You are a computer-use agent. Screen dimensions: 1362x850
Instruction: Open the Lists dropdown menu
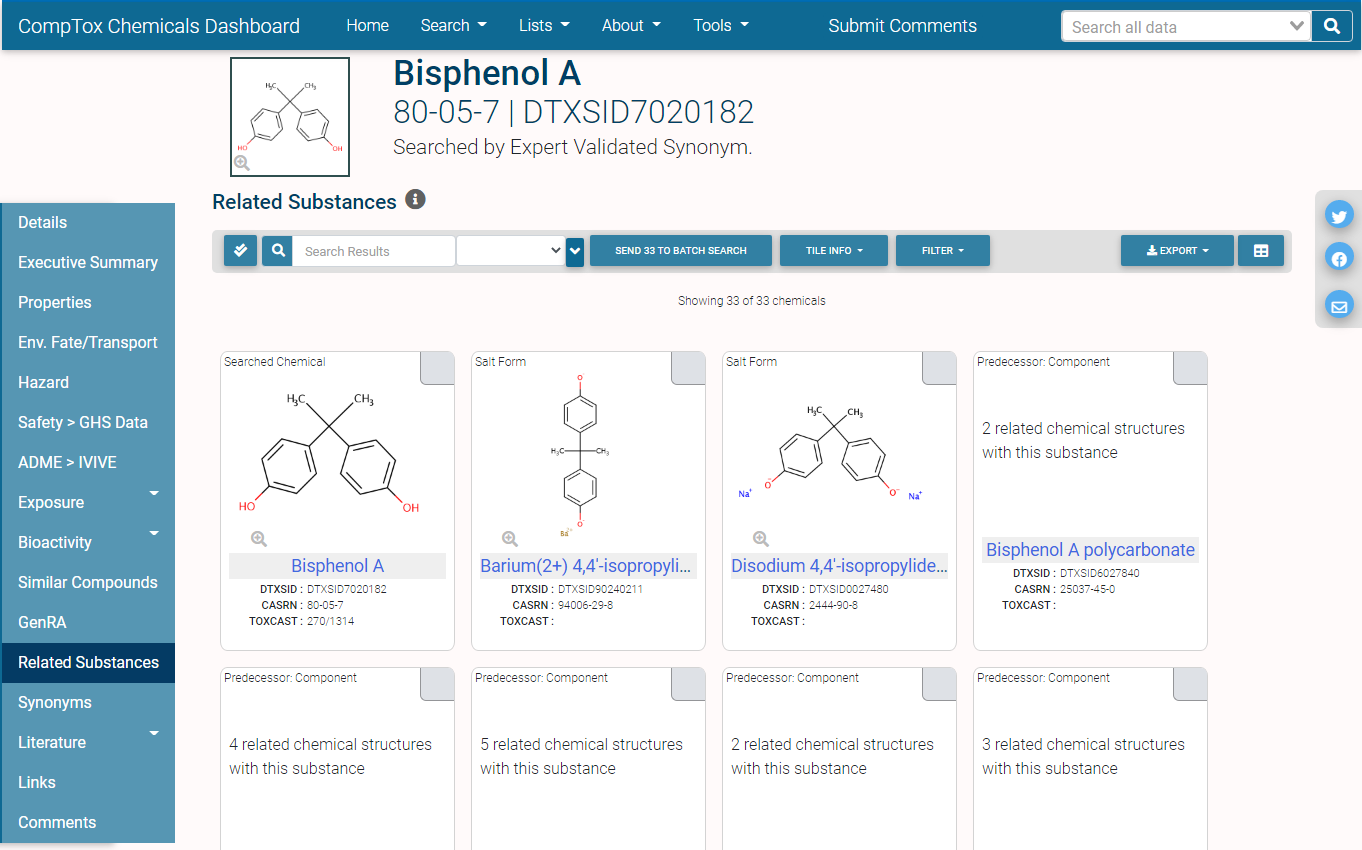[x=544, y=26]
